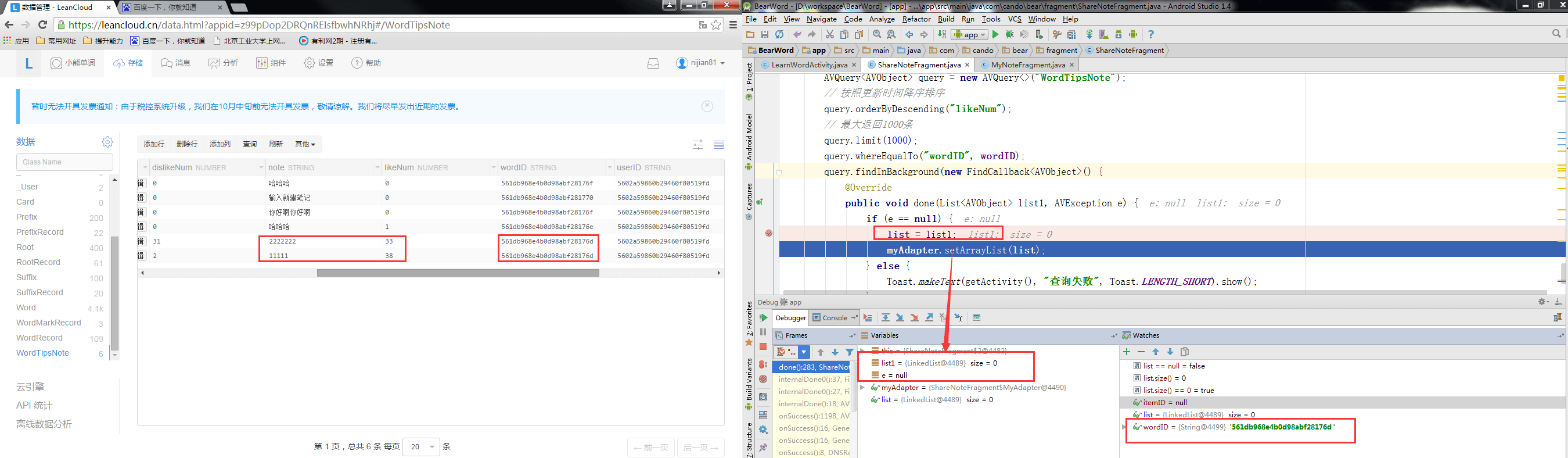The height and width of the screenshot is (458, 1568).
Task: Click Make Project icon beside app selector
Action: click(943, 35)
